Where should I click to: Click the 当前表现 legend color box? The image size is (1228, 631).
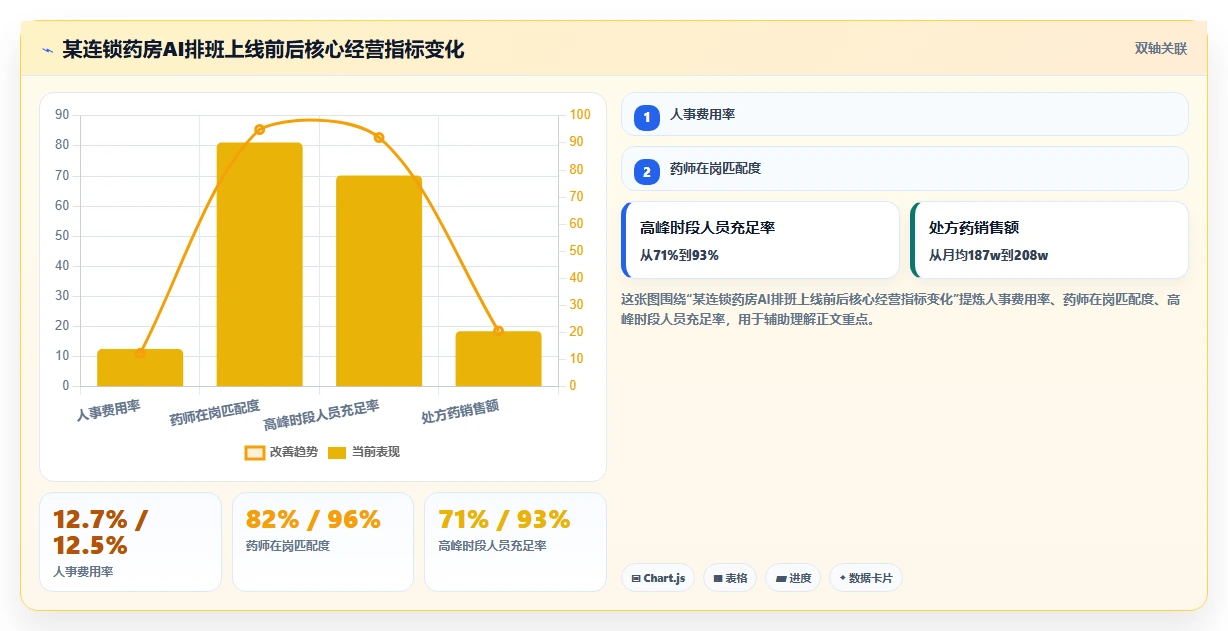tap(338, 452)
